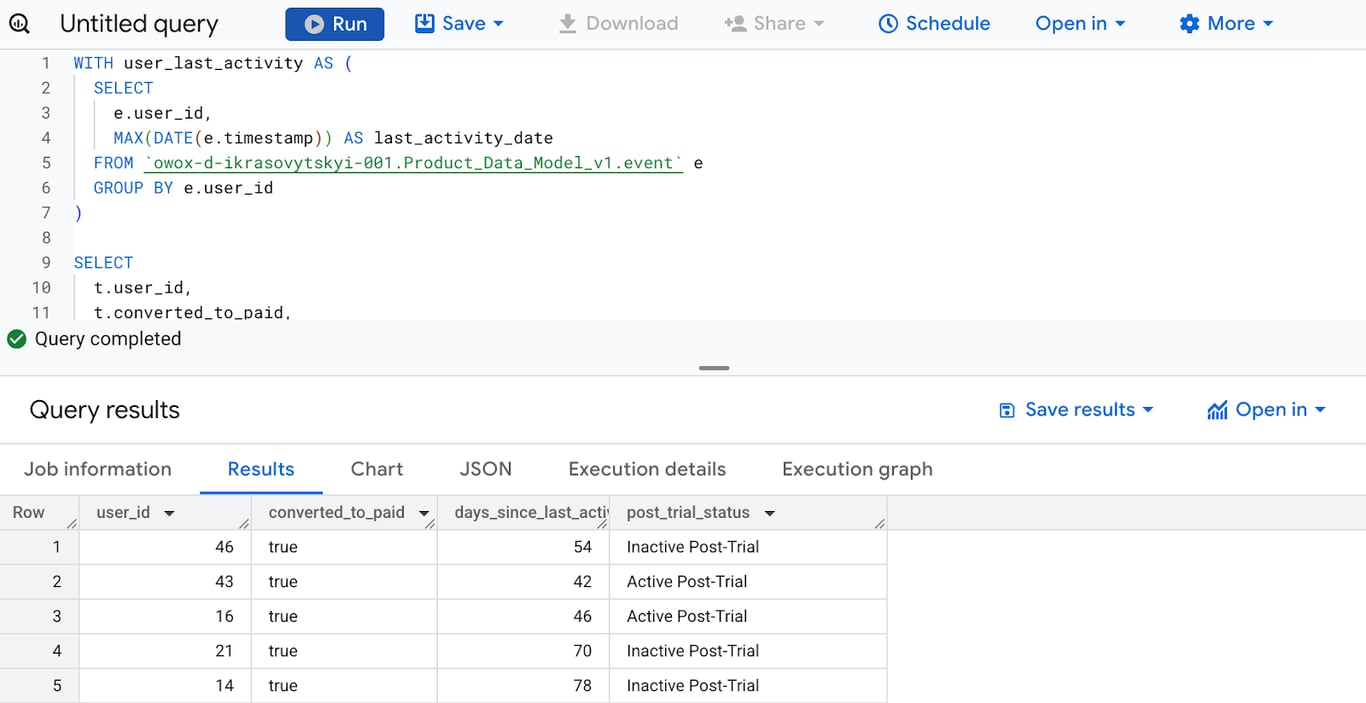Open user_id column sort menu arrow
This screenshot has width=1366, height=703.
coord(169,513)
